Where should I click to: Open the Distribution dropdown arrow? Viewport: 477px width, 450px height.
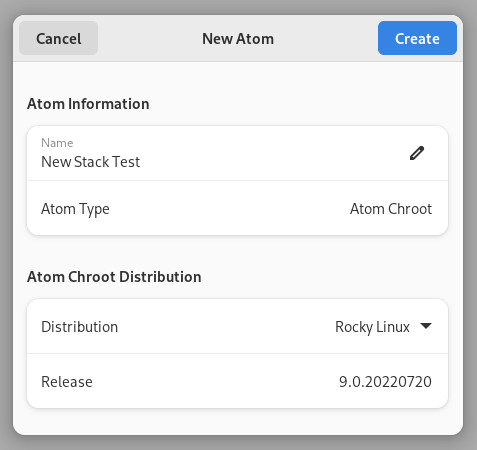pos(426,326)
